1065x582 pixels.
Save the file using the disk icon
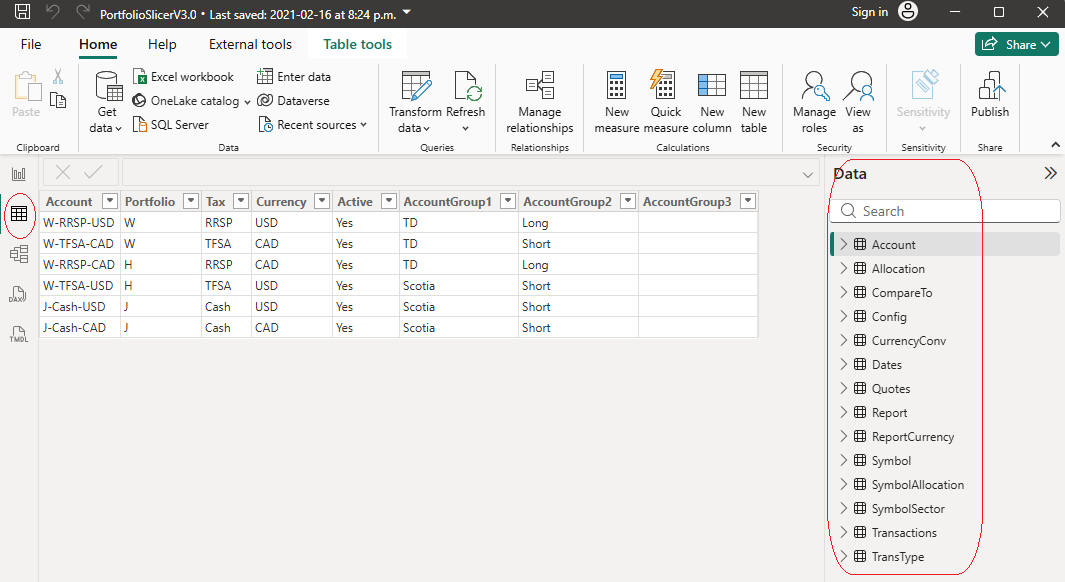23,13
